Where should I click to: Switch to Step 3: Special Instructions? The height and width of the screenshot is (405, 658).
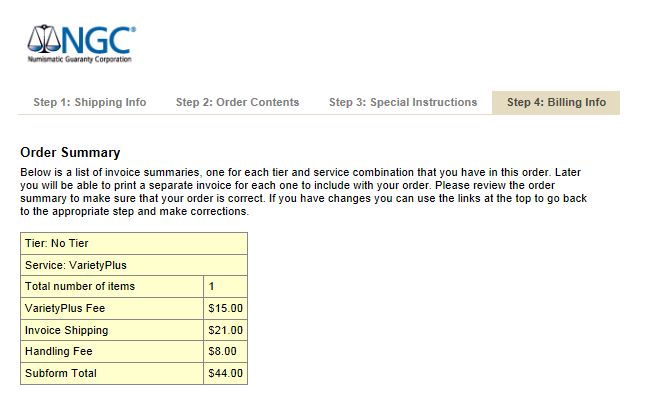point(403,102)
